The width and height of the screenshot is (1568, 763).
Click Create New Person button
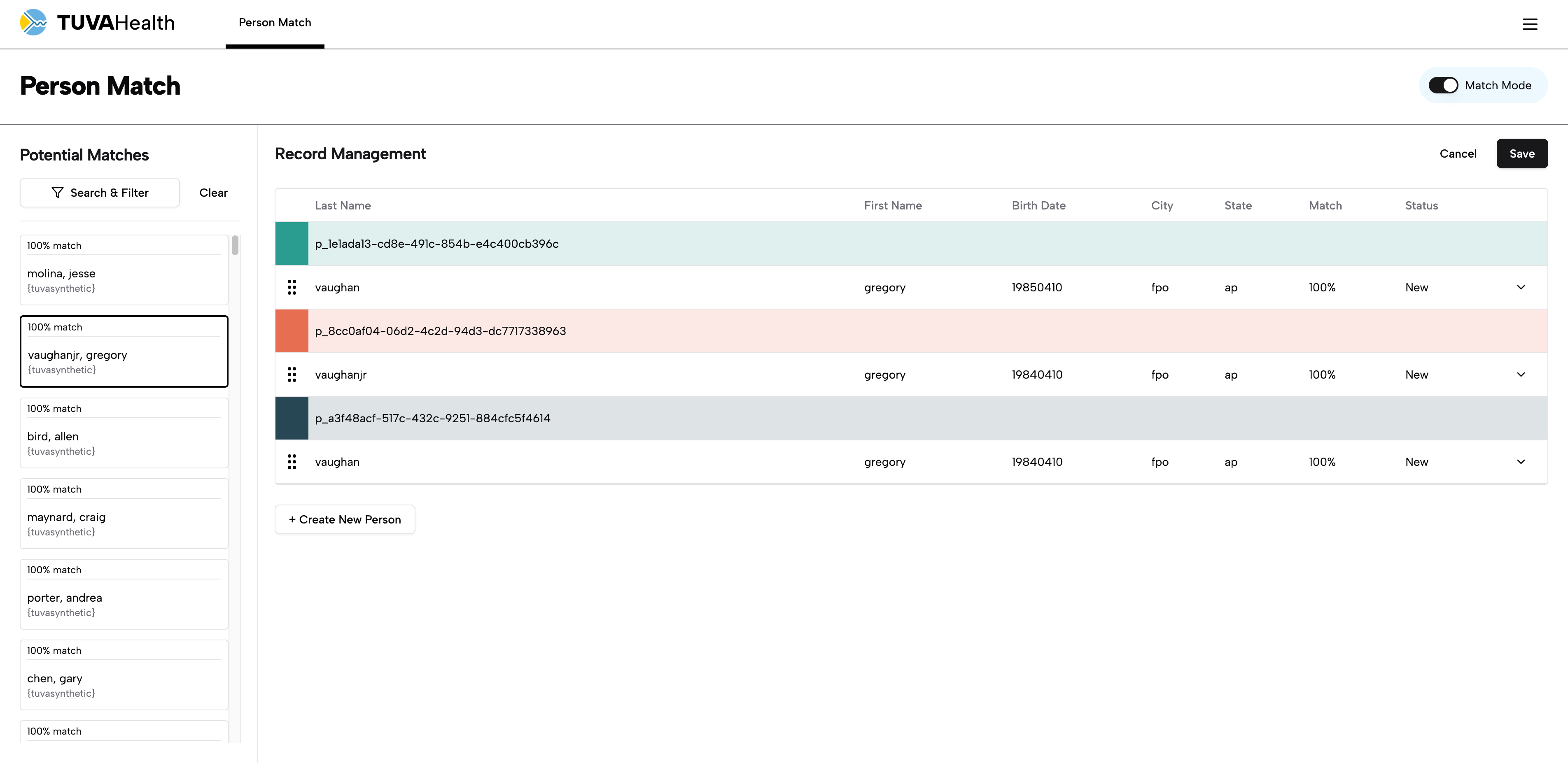[x=345, y=520]
